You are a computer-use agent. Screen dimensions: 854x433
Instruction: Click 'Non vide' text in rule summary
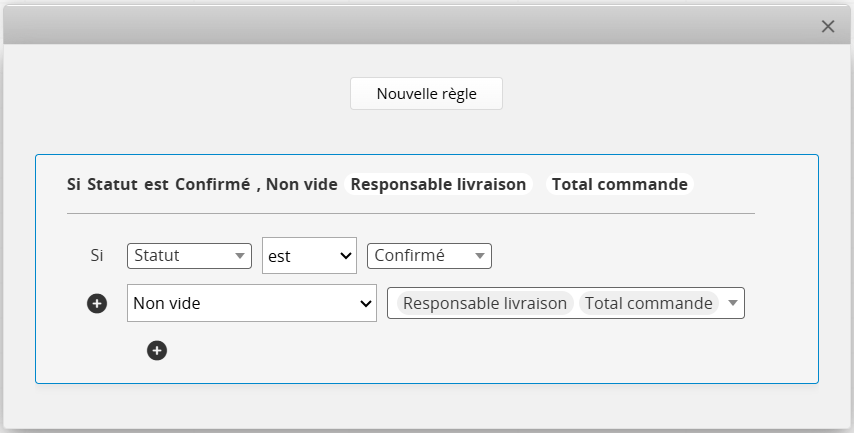coord(302,185)
